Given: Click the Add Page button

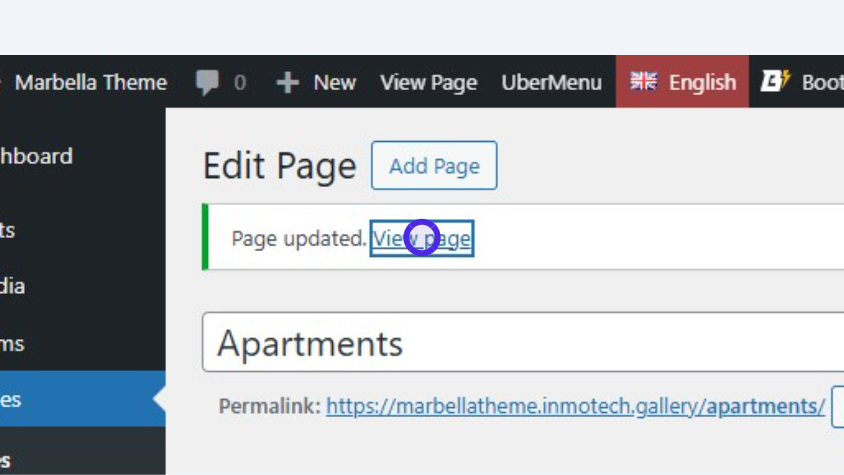Looking at the screenshot, I should 434,166.
